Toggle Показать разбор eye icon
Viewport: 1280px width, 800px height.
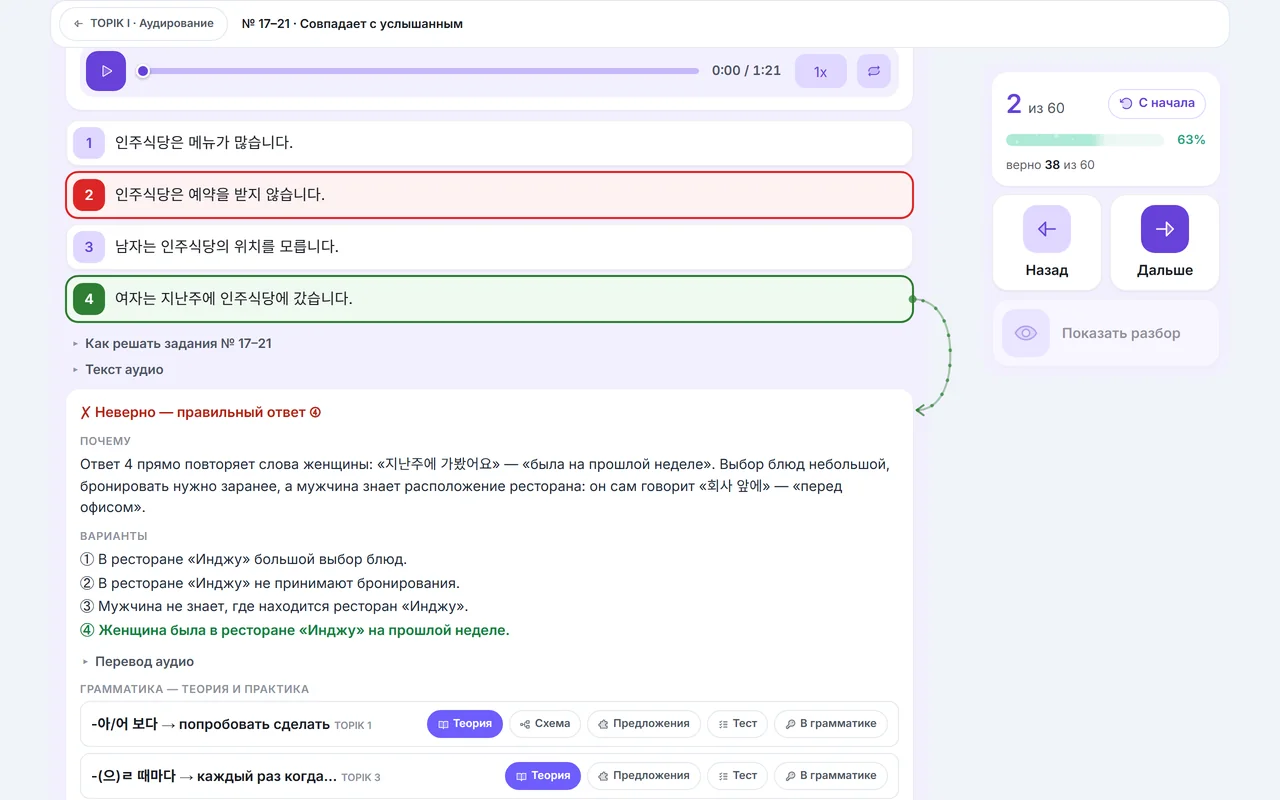click(1026, 333)
